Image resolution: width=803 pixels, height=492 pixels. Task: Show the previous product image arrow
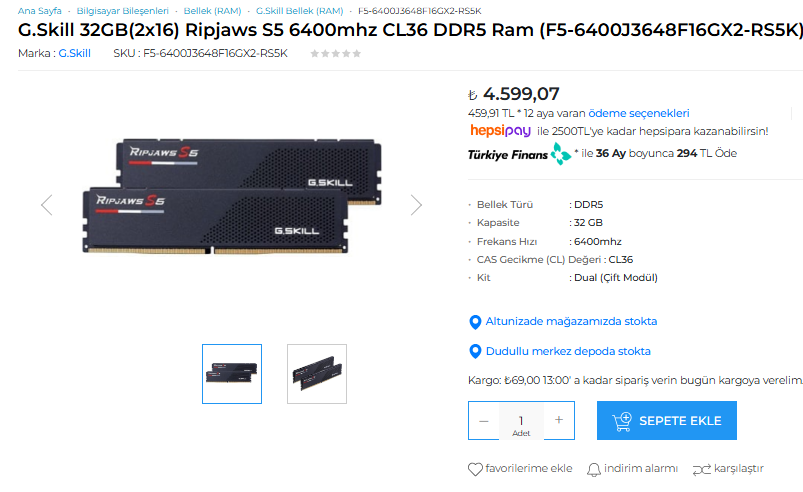(x=47, y=205)
